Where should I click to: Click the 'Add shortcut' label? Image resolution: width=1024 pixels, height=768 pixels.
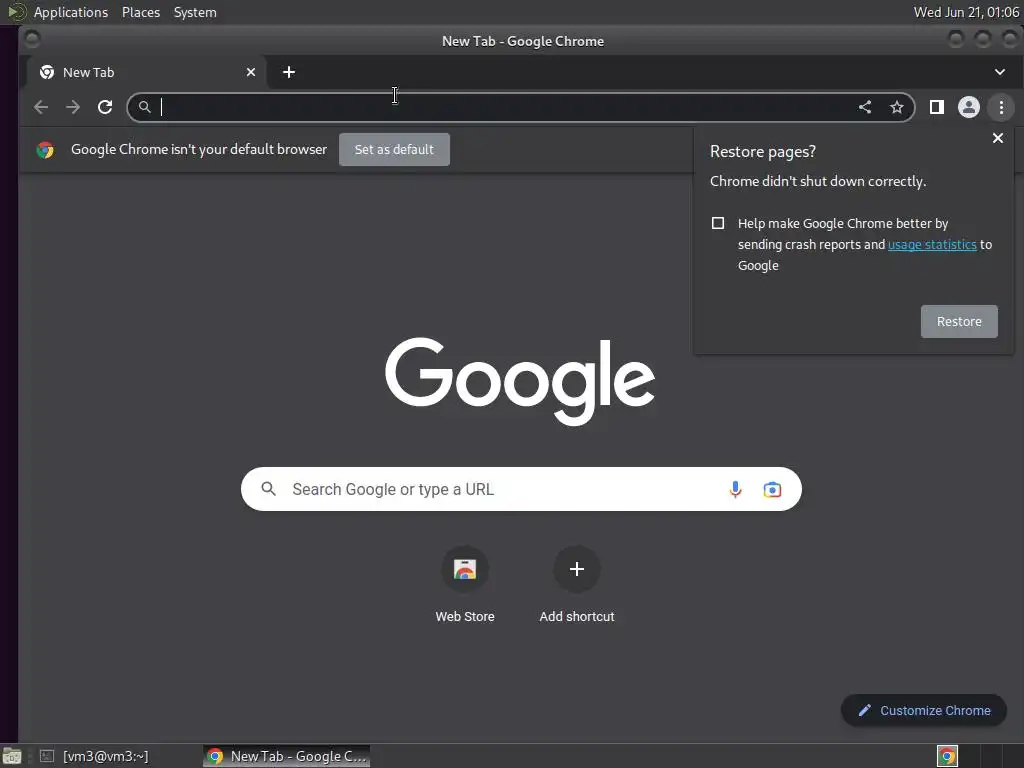coord(577,616)
